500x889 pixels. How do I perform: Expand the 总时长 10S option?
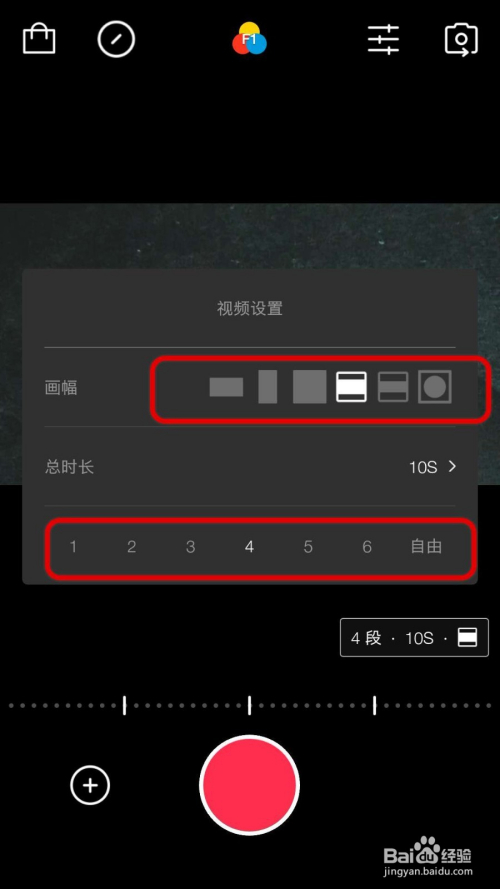(x=250, y=467)
